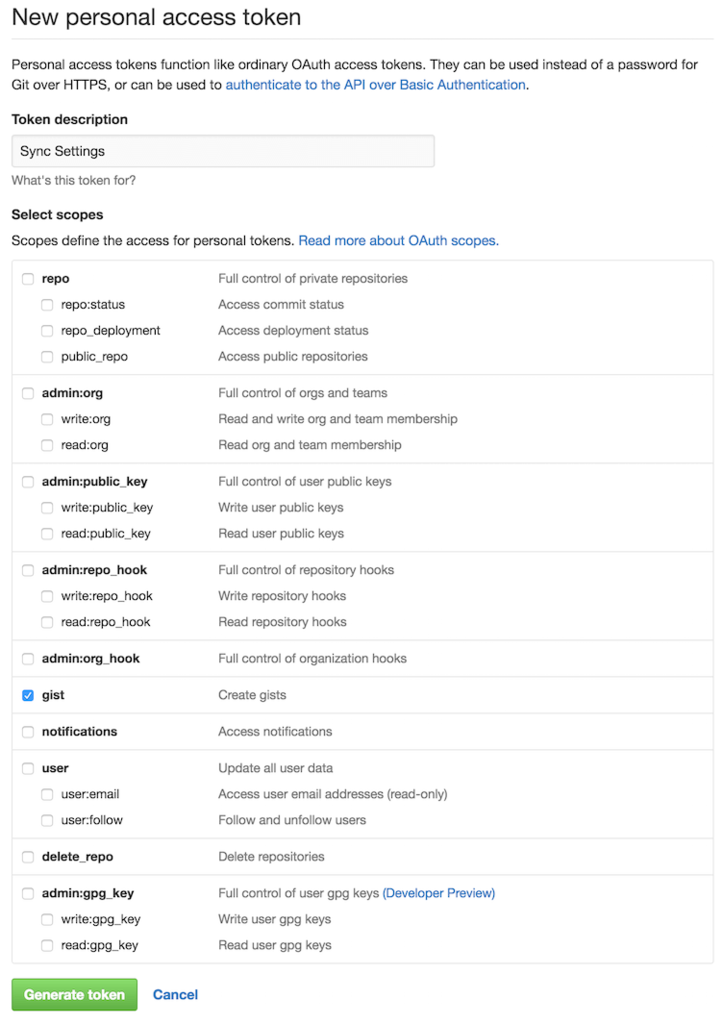The image size is (723, 1024).
Task: Open Read more about OAuth scopes link
Action: 398,241
